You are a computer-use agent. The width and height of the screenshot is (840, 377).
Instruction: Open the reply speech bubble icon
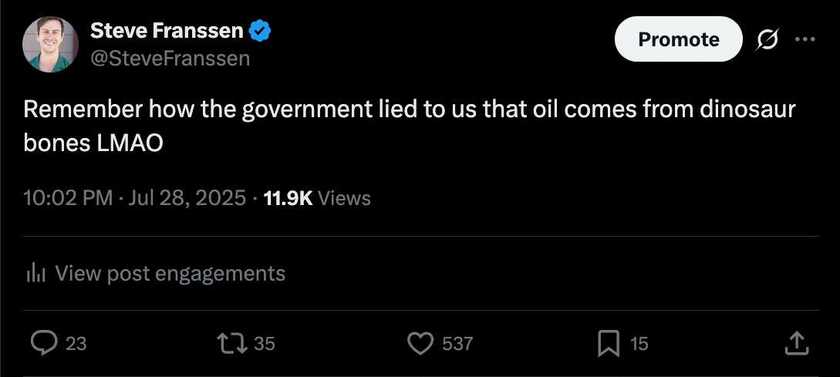pos(45,343)
